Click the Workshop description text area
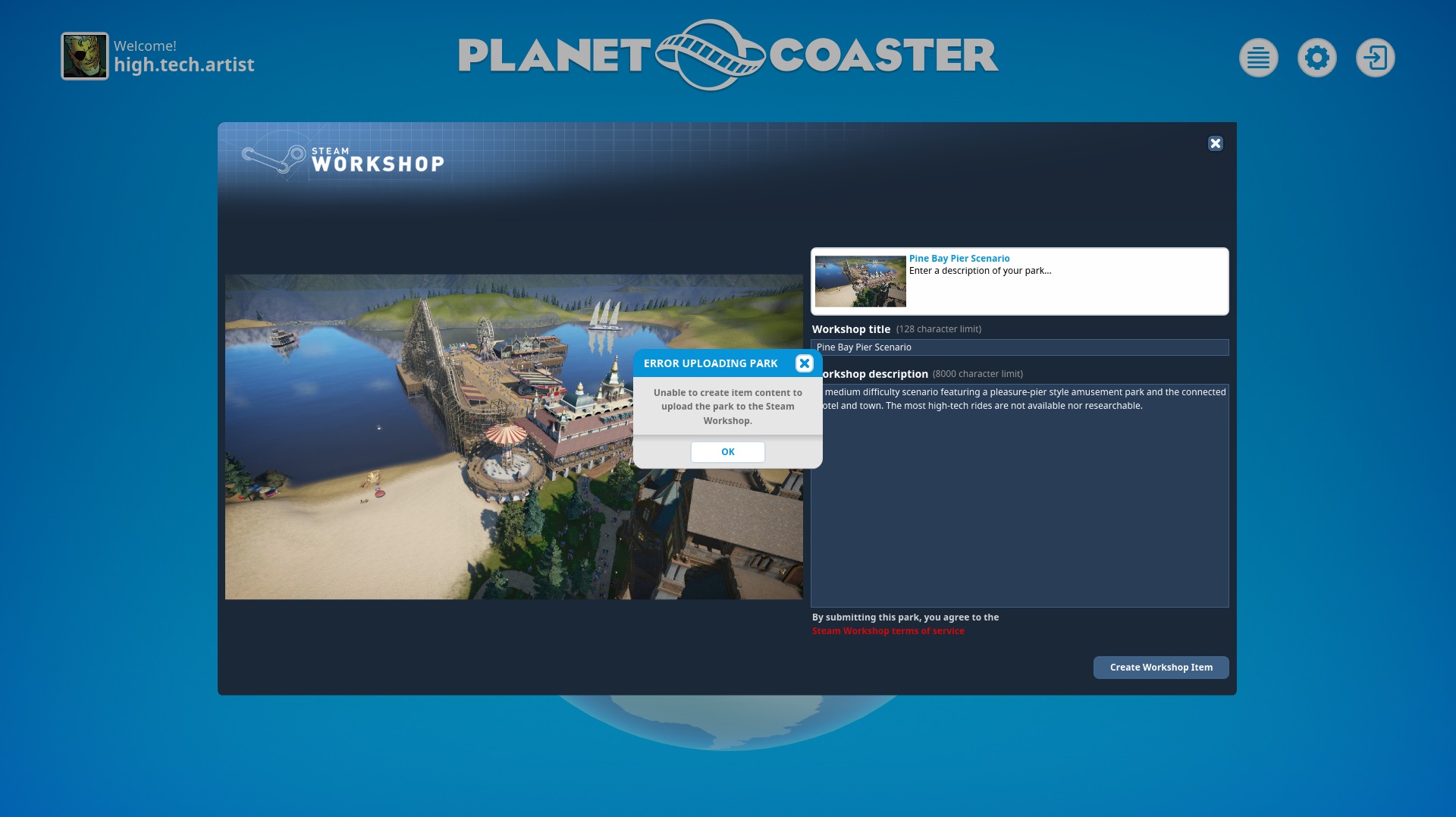Image resolution: width=1456 pixels, height=817 pixels. tap(1019, 495)
